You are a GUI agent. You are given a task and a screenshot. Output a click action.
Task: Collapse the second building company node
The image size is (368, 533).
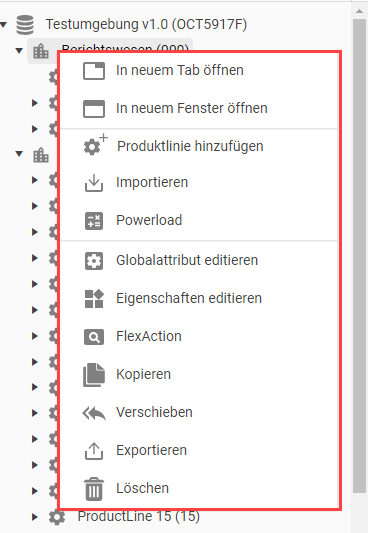tap(19, 154)
